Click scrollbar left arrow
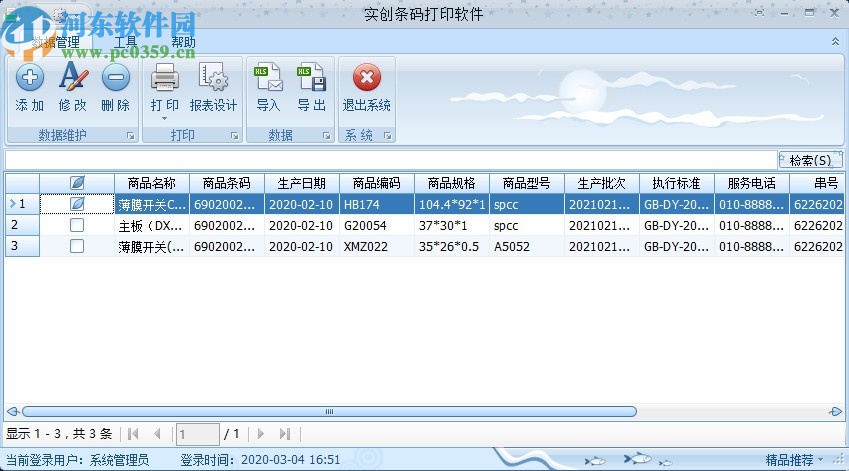 point(13,412)
